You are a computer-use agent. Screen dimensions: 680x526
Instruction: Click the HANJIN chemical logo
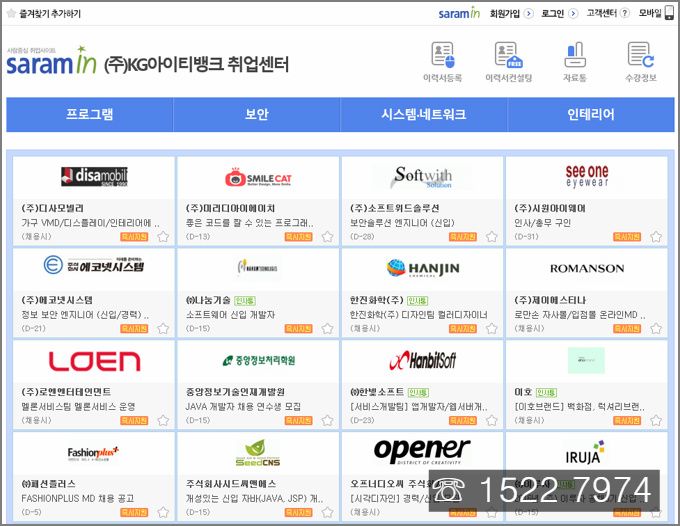423,268
